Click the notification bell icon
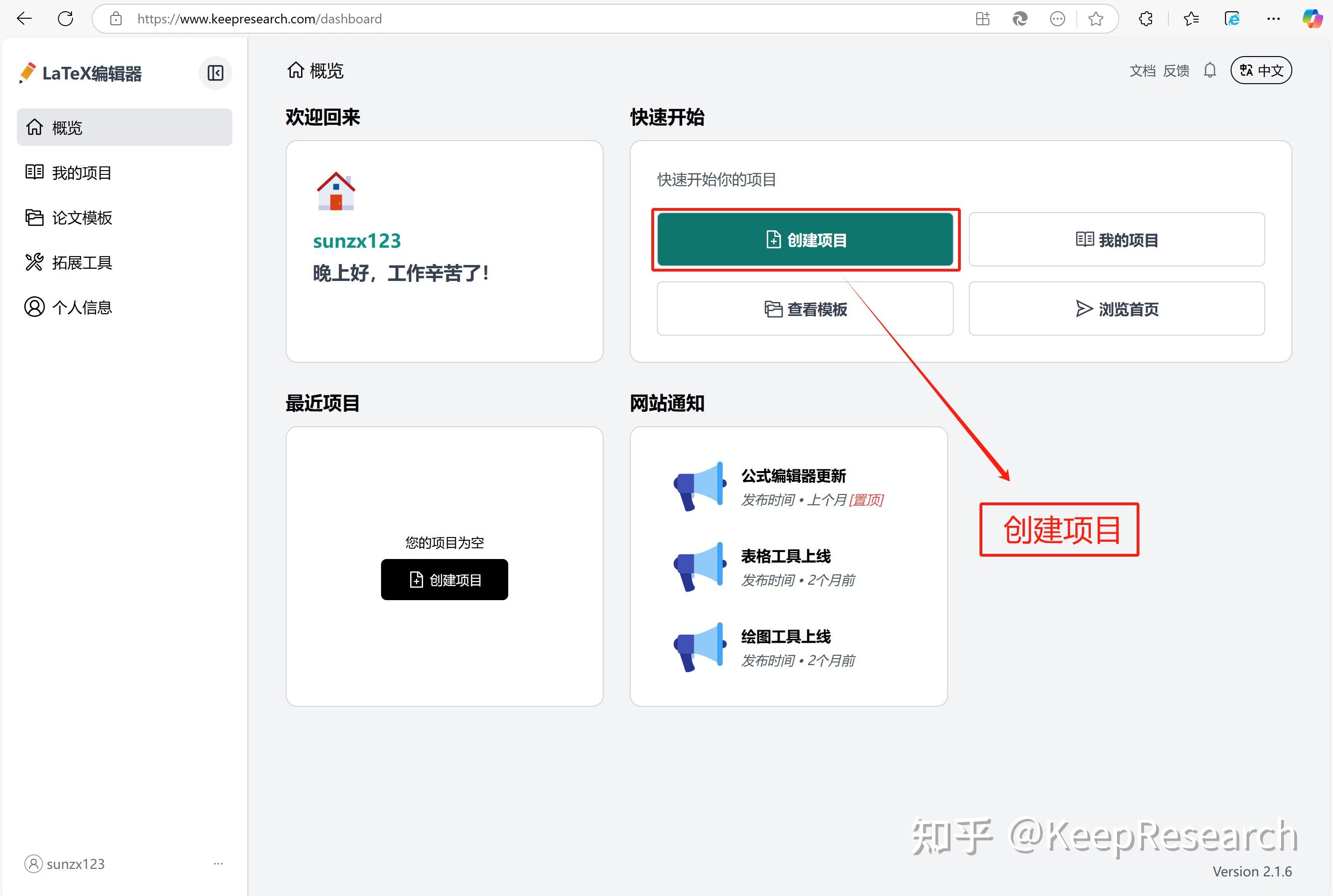 coord(1210,70)
